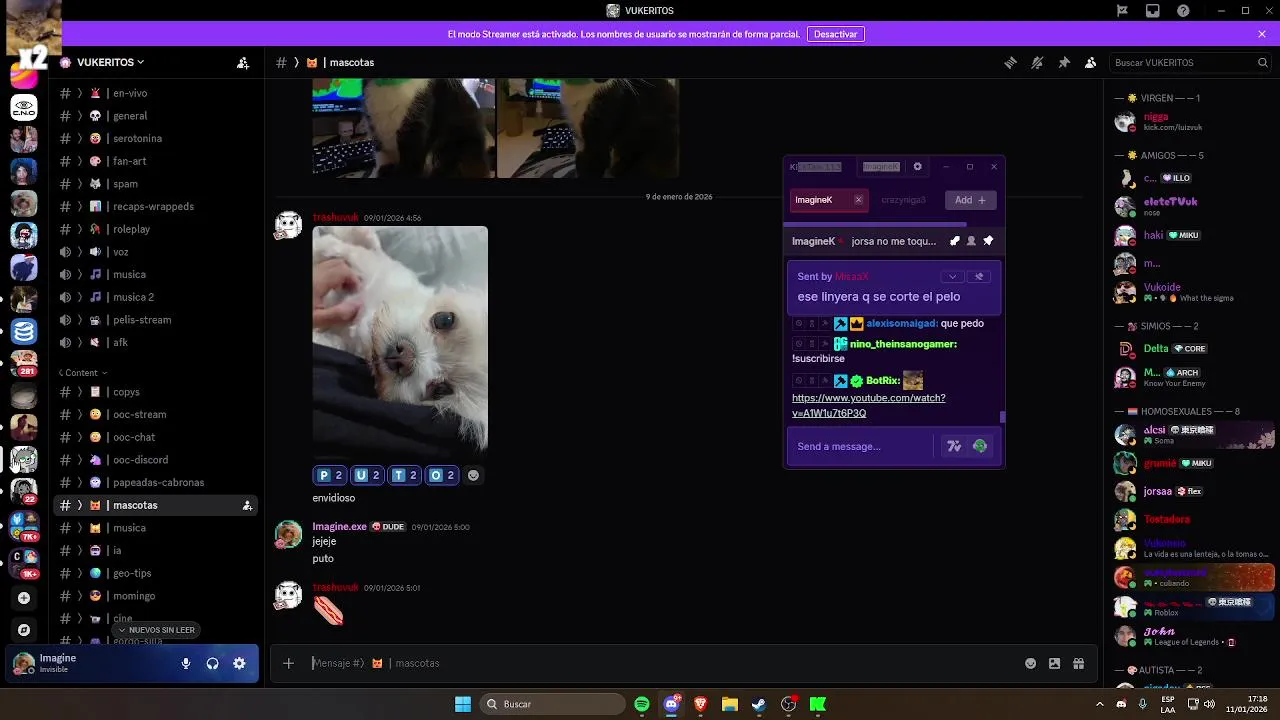Open 7TV emote picker in Kick chat
Viewport: 1280px width, 720px height.
[954, 446]
